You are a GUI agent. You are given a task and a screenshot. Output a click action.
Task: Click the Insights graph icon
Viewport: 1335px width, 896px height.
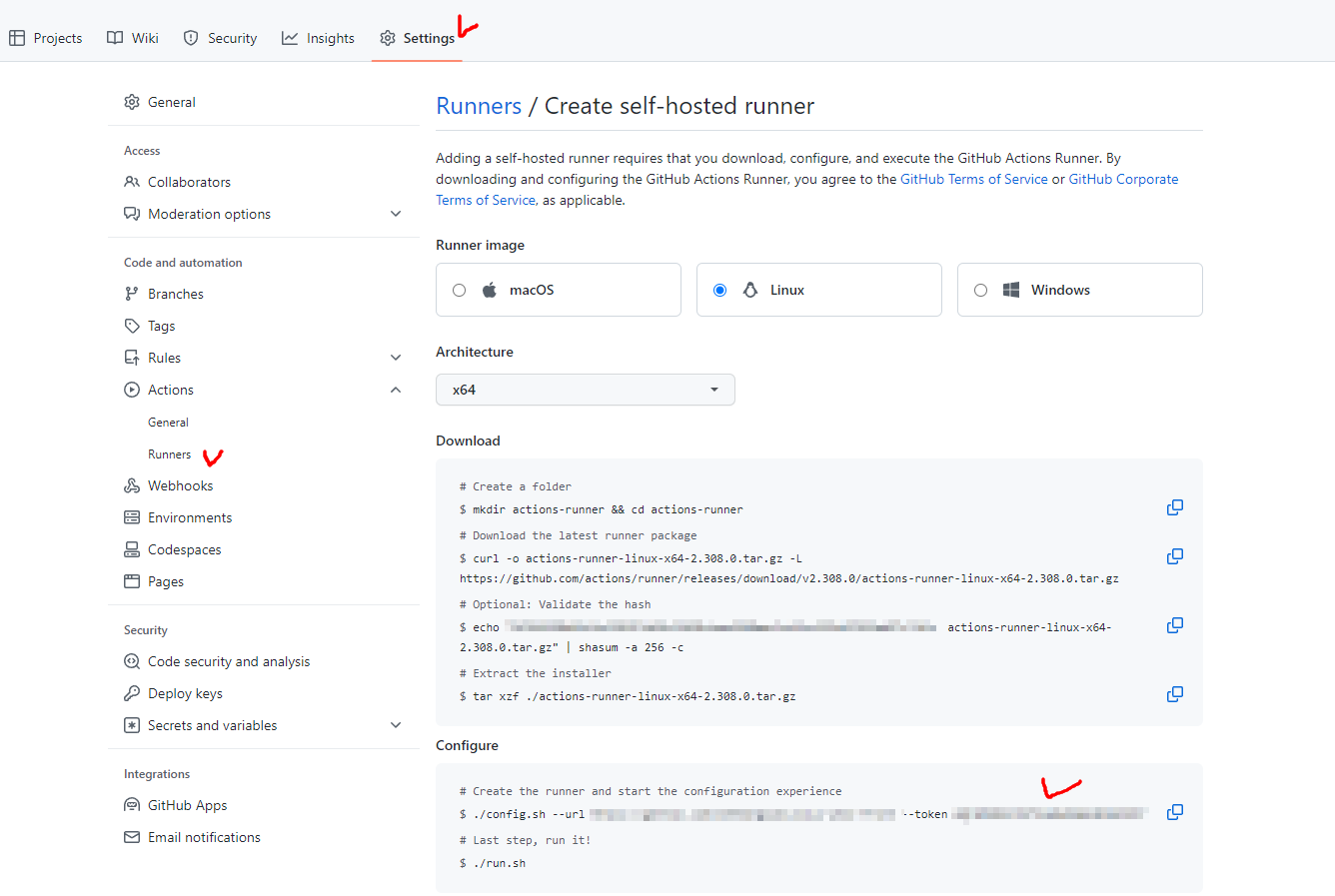tap(290, 38)
